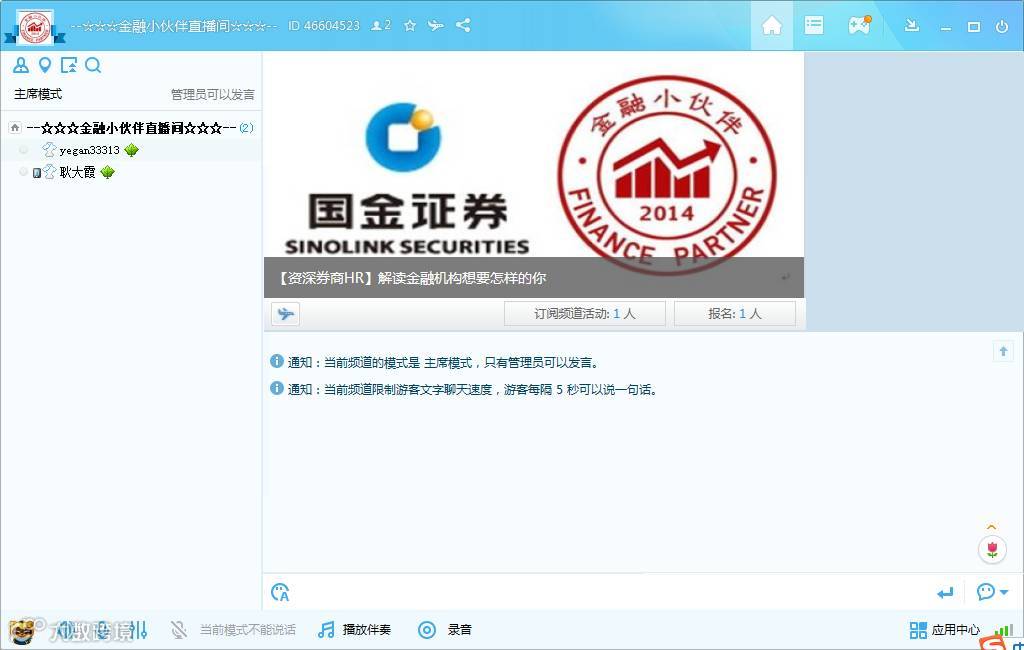
Task: Send a flower with the flower icon
Action: pos(992,549)
